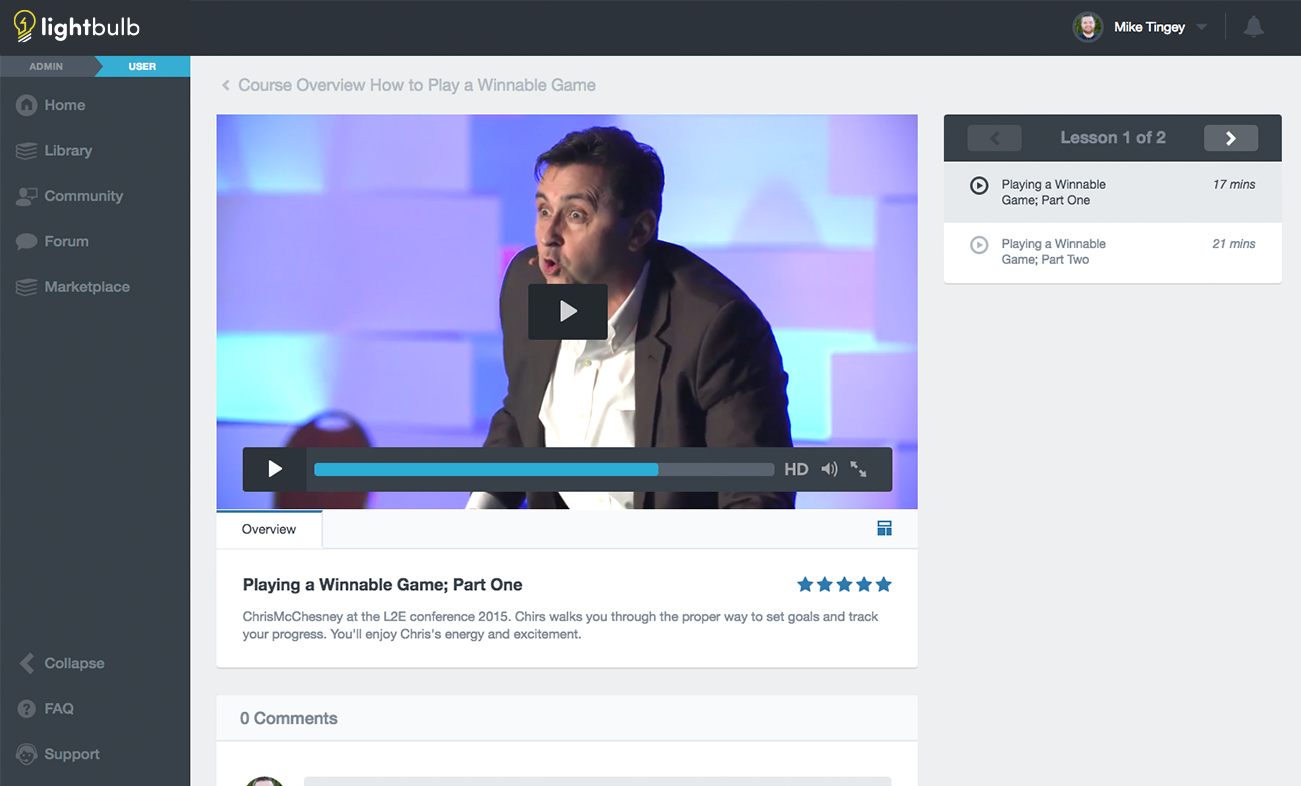This screenshot has height=786, width=1301.
Task: Select Playing a Winnable Game; Part One
Action: point(1113,192)
